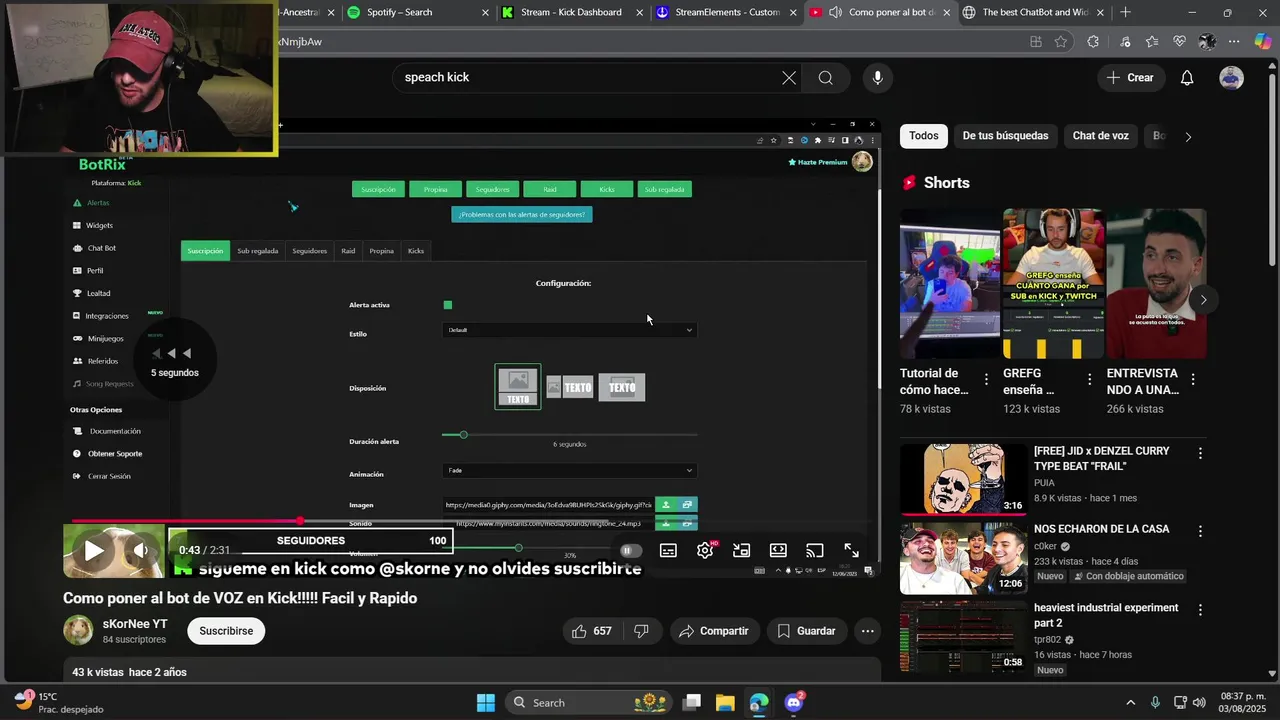
Task: Toggle the autoplay switch in player
Action: [x=629, y=550]
